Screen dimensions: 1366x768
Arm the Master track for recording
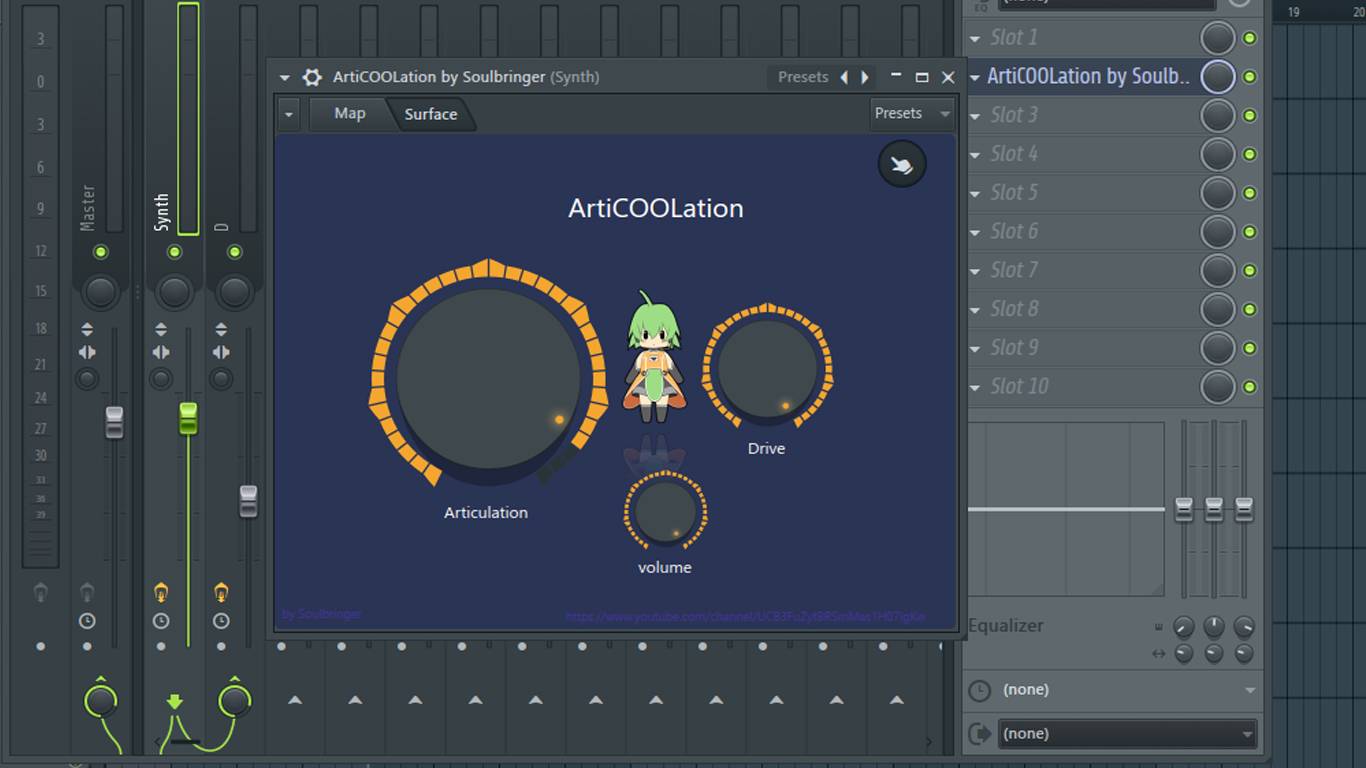[87, 593]
